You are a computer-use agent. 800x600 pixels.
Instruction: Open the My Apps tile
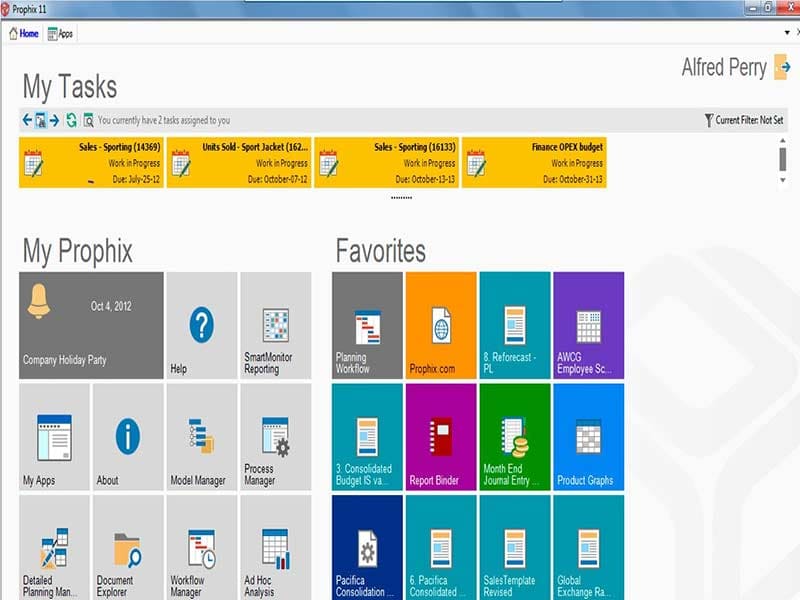(x=52, y=442)
